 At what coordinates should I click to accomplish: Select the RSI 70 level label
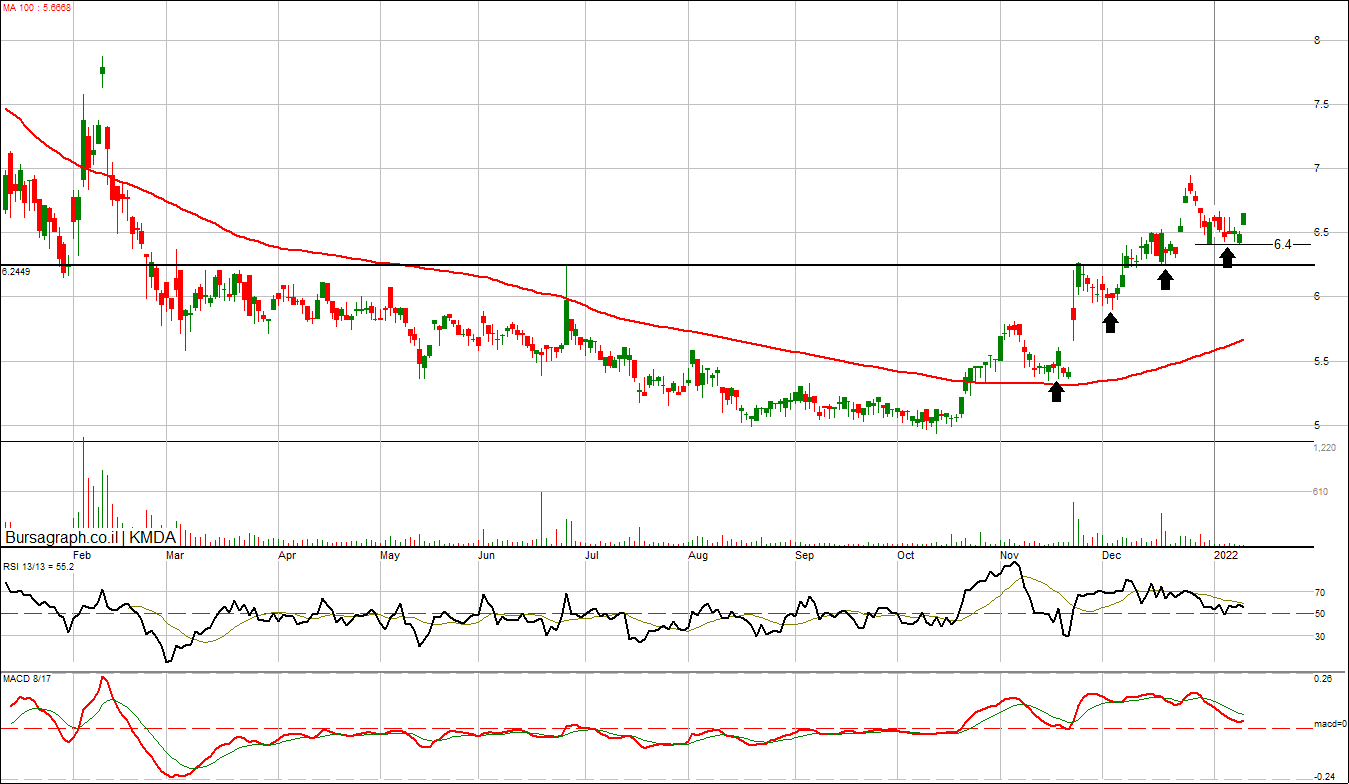click(x=1320, y=593)
